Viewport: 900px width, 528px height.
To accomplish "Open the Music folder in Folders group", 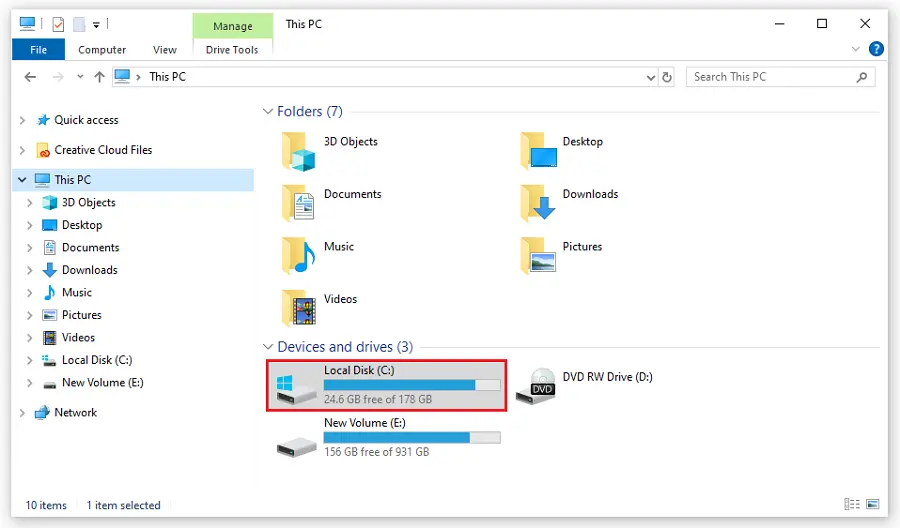I will 299,255.
